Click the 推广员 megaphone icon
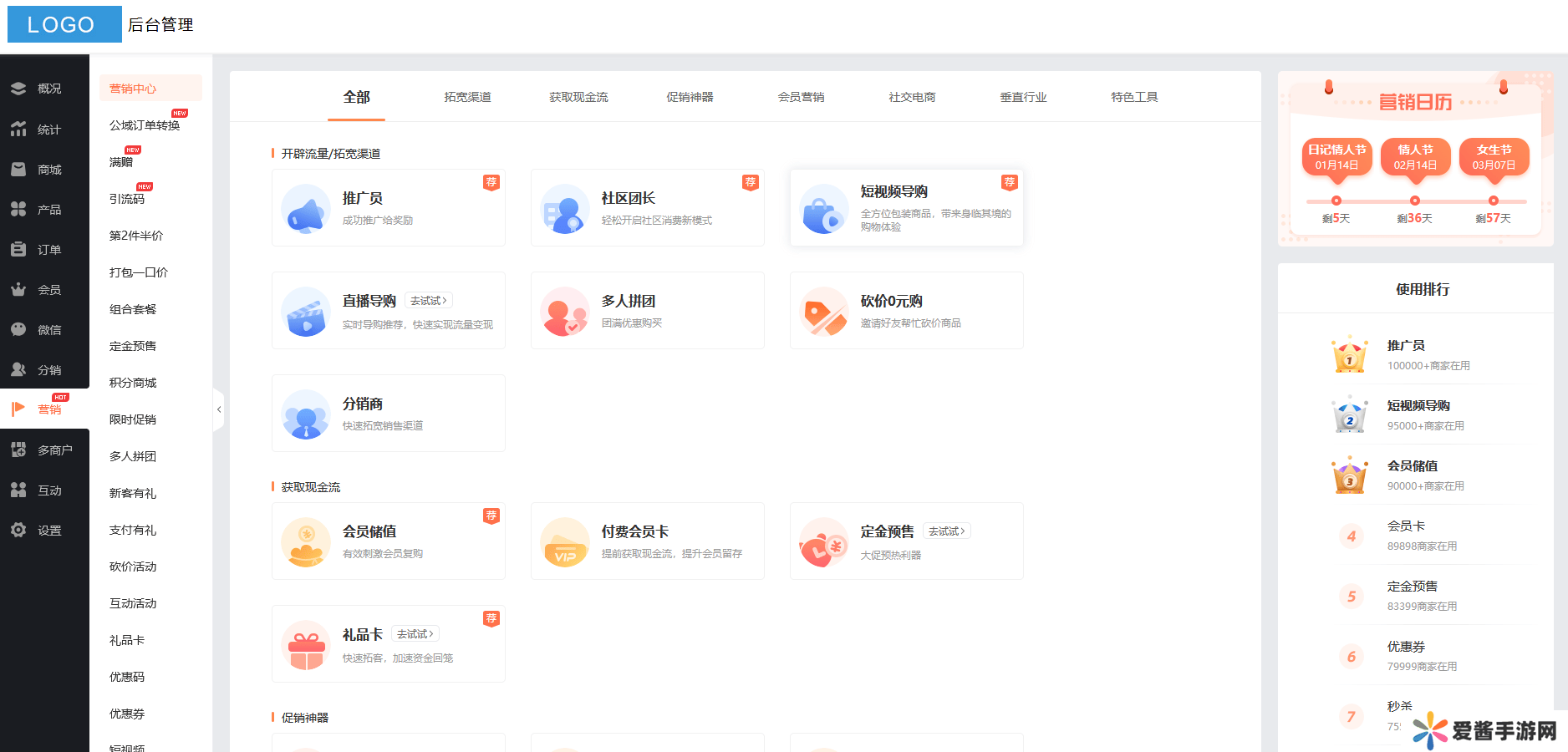This screenshot has width=1568, height=752. [306, 209]
